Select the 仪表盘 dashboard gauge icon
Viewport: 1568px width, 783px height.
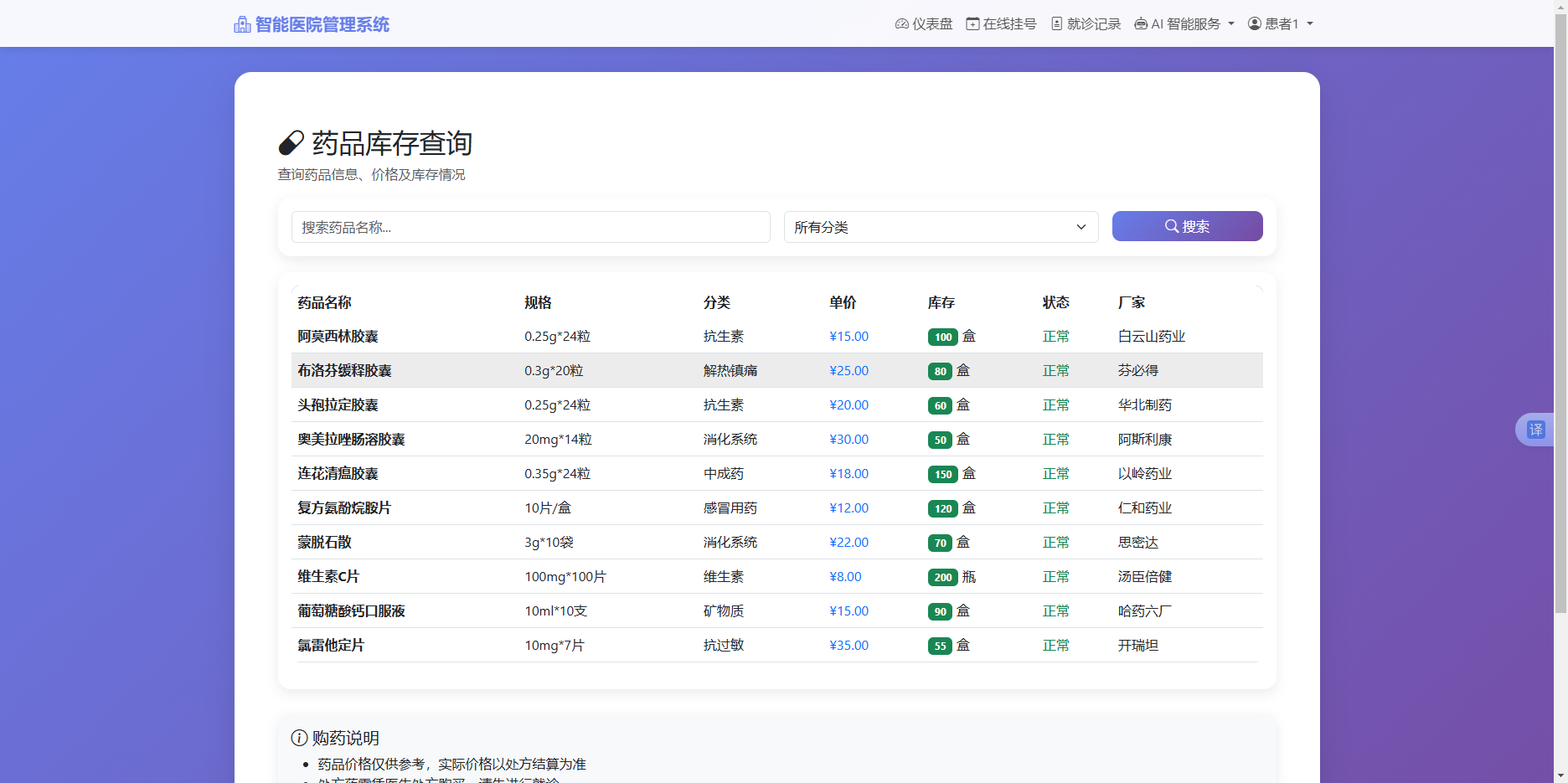(900, 23)
